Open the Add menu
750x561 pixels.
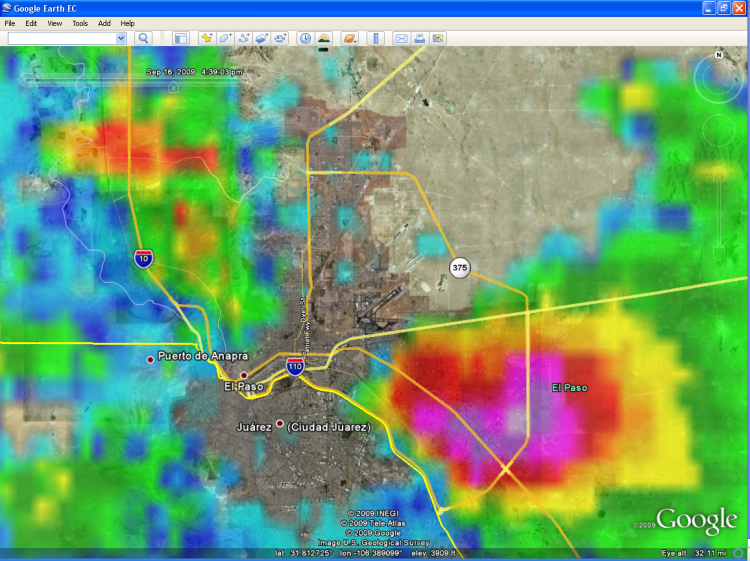tap(104, 23)
